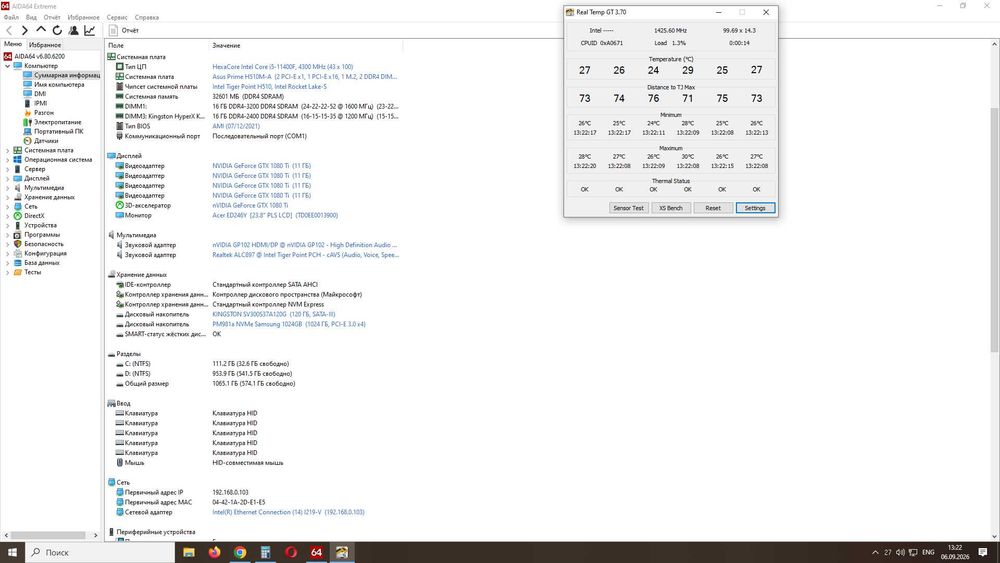Image resolution: width=1000 pixels, height=563 pixels.
Task: Open the Intel(R) Ethernet Connection I219-V link
Action: (288, 512)
